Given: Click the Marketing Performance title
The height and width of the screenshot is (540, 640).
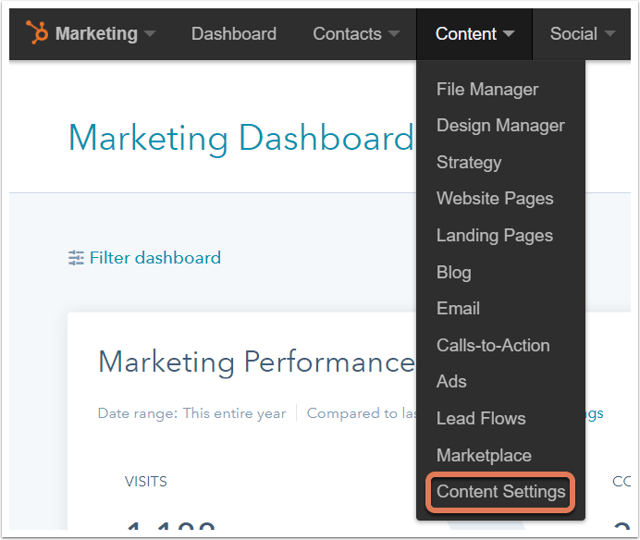Looking at the screenshot, I should click(257, 362).
